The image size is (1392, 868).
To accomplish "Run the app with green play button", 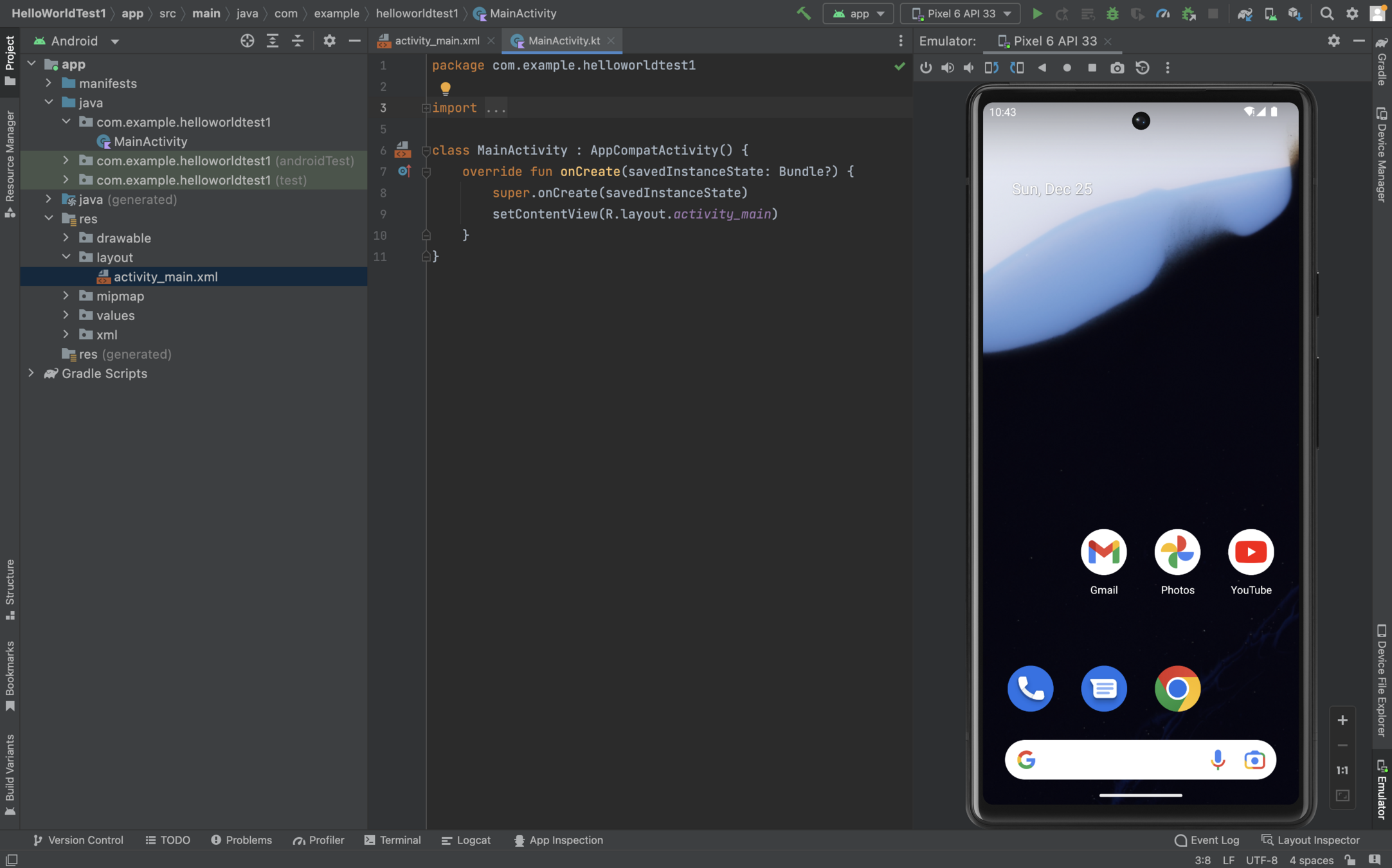I will tap(1036, 14).
